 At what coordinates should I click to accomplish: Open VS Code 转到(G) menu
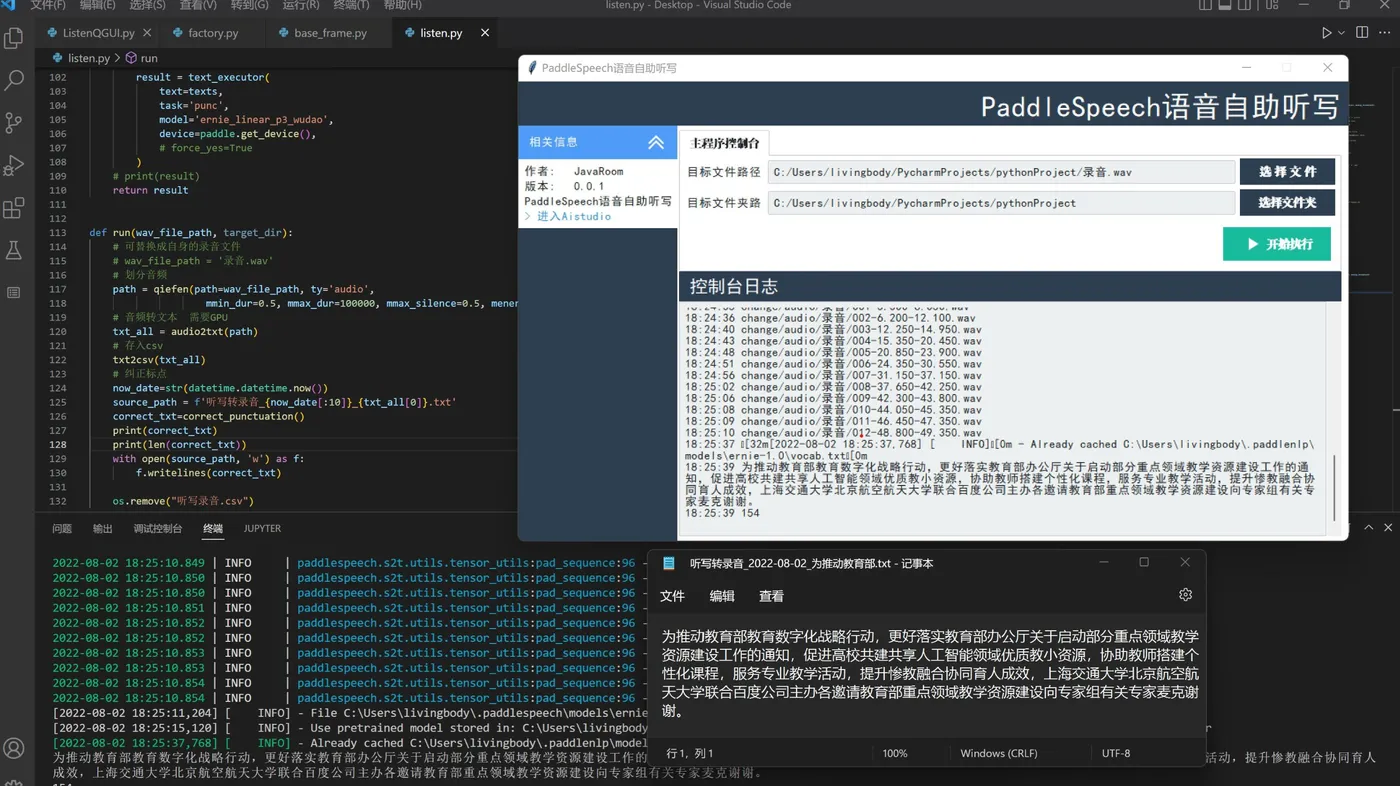pos(250,5)
